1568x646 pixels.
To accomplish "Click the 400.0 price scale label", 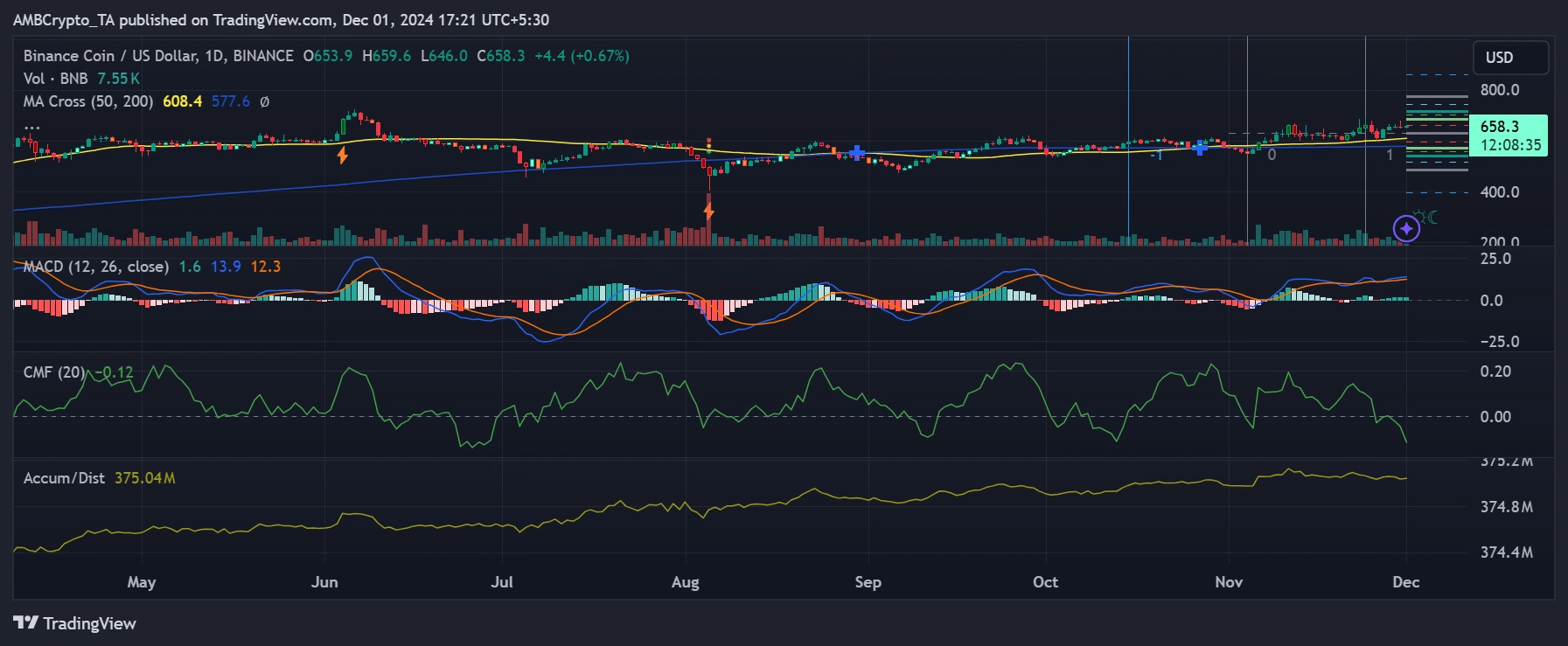I will point(1500,192).
